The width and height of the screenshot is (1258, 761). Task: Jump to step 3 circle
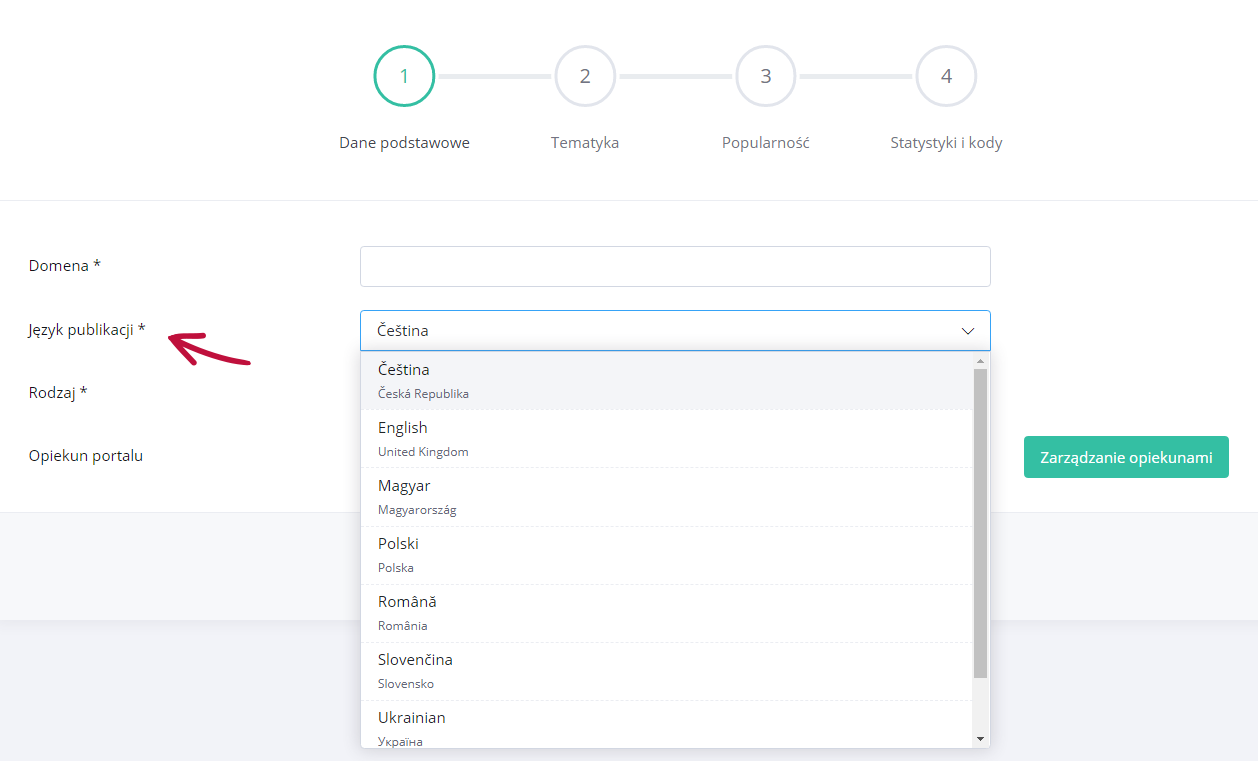pyautogui.click(x=766, y=76)
